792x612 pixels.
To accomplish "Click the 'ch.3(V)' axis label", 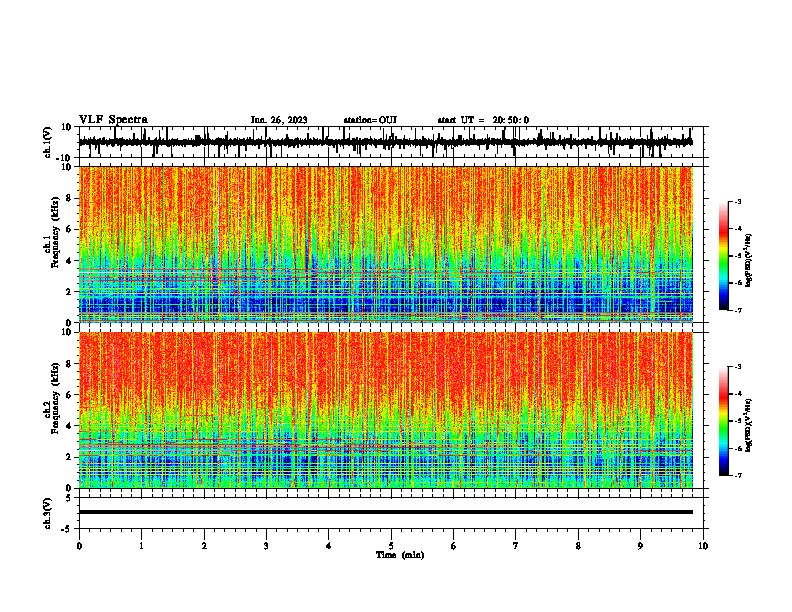I will point(48,513).
